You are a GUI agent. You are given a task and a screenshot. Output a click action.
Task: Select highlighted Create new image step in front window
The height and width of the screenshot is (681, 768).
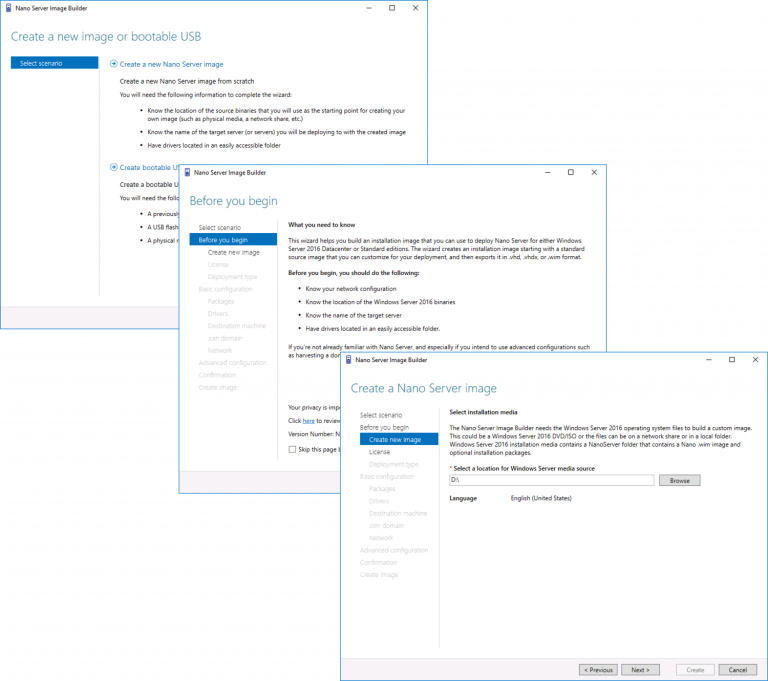399,439
